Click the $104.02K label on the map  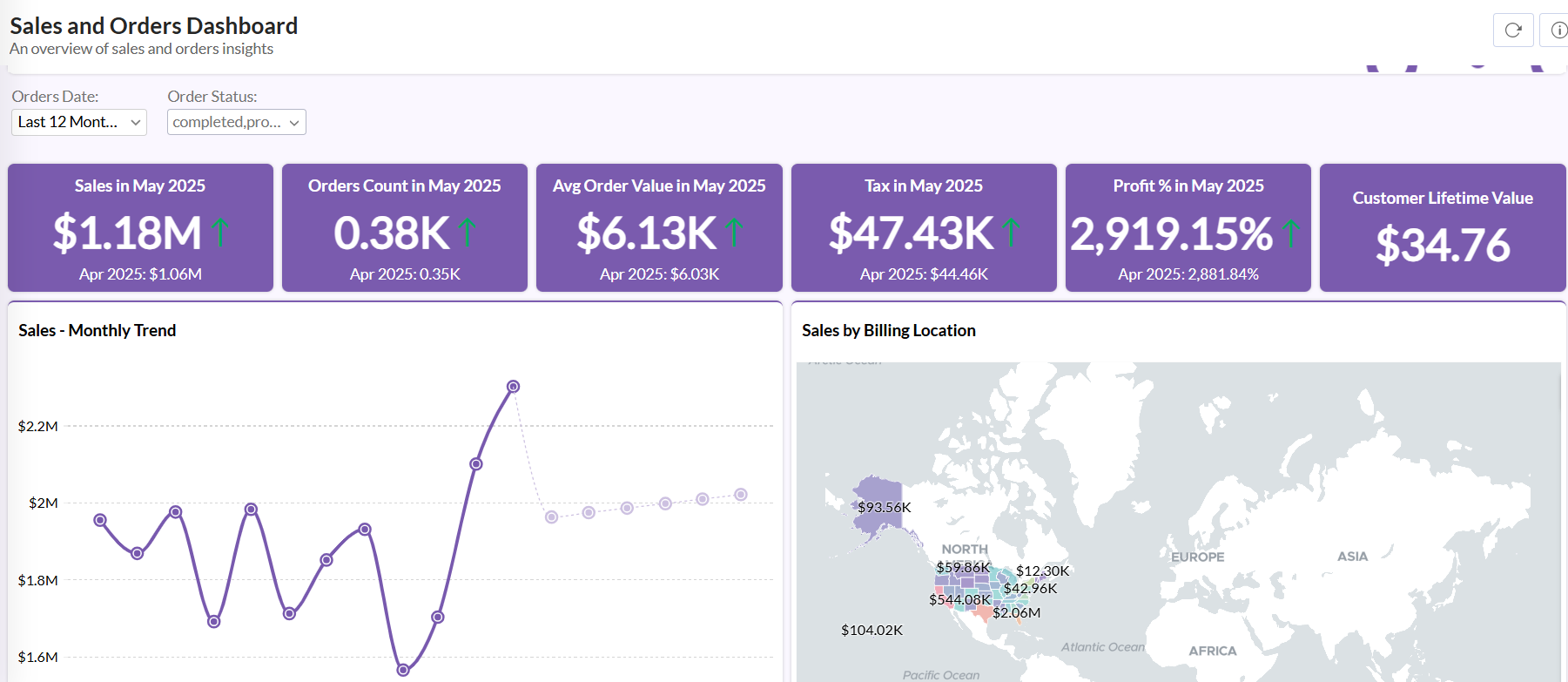tap(871, 630)
